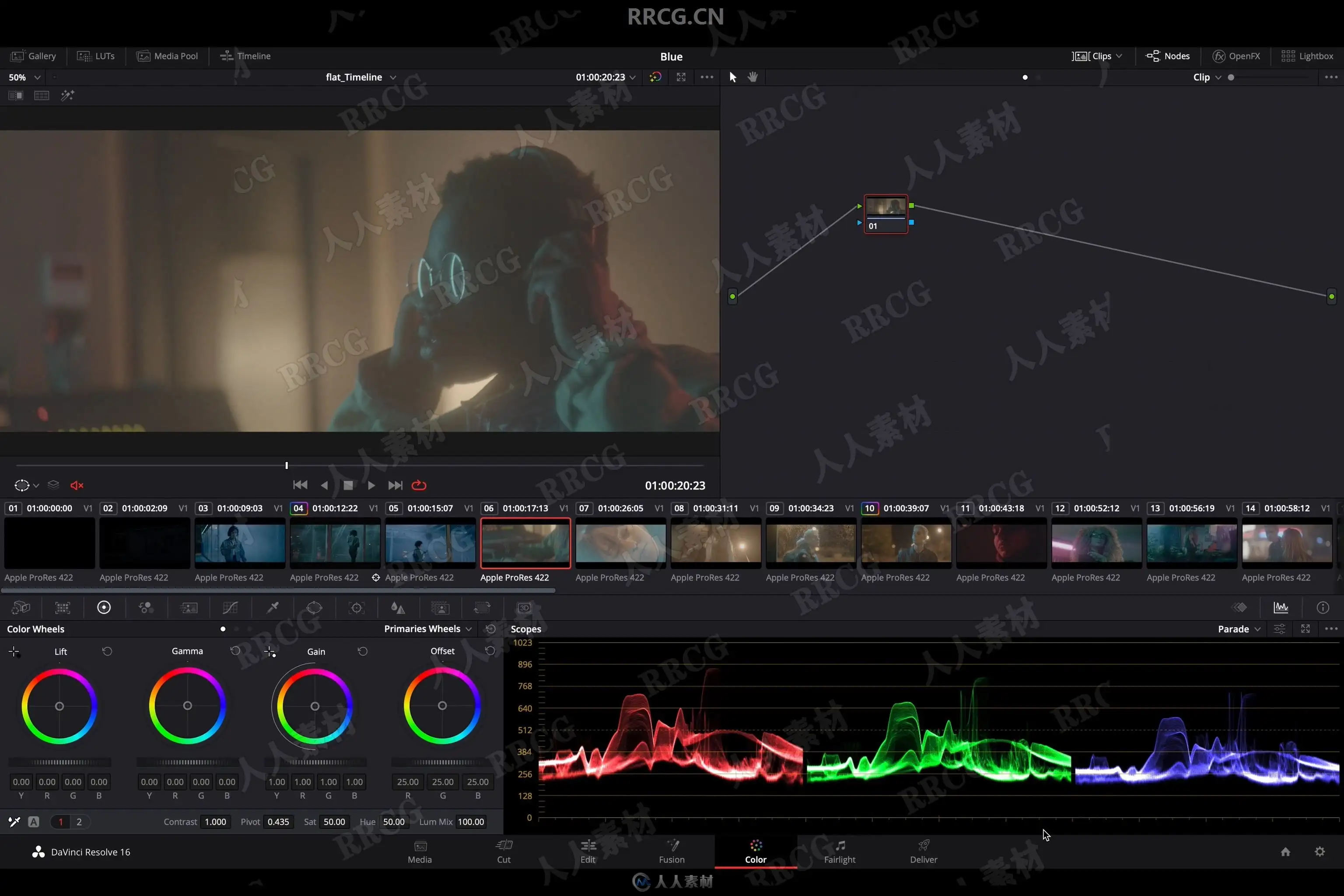Open the Gallery panel
The height and width of the screenshot is (896, 1344).
[x=34, y=56]
